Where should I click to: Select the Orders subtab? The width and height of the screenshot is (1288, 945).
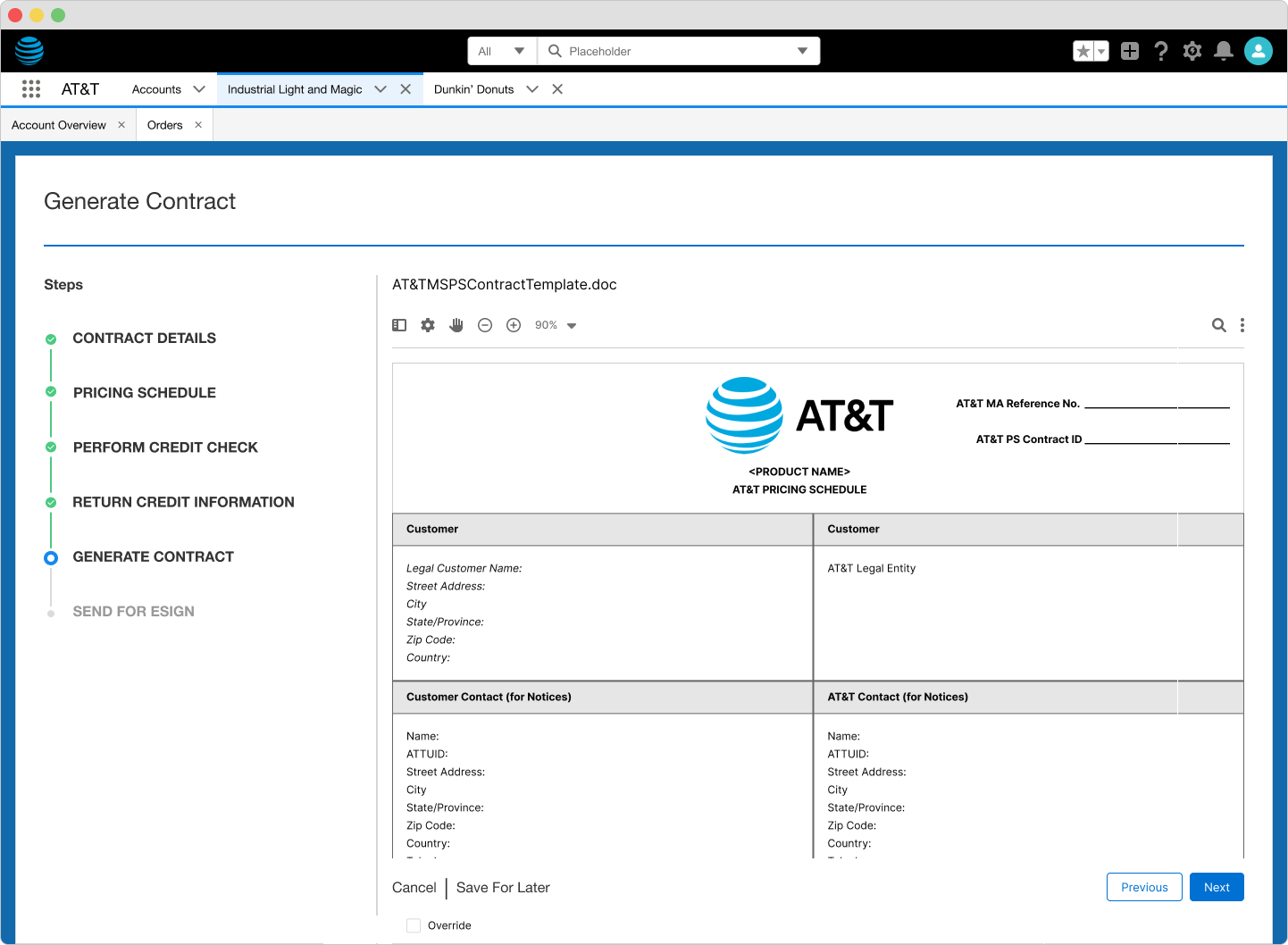(x=165, y=125)
